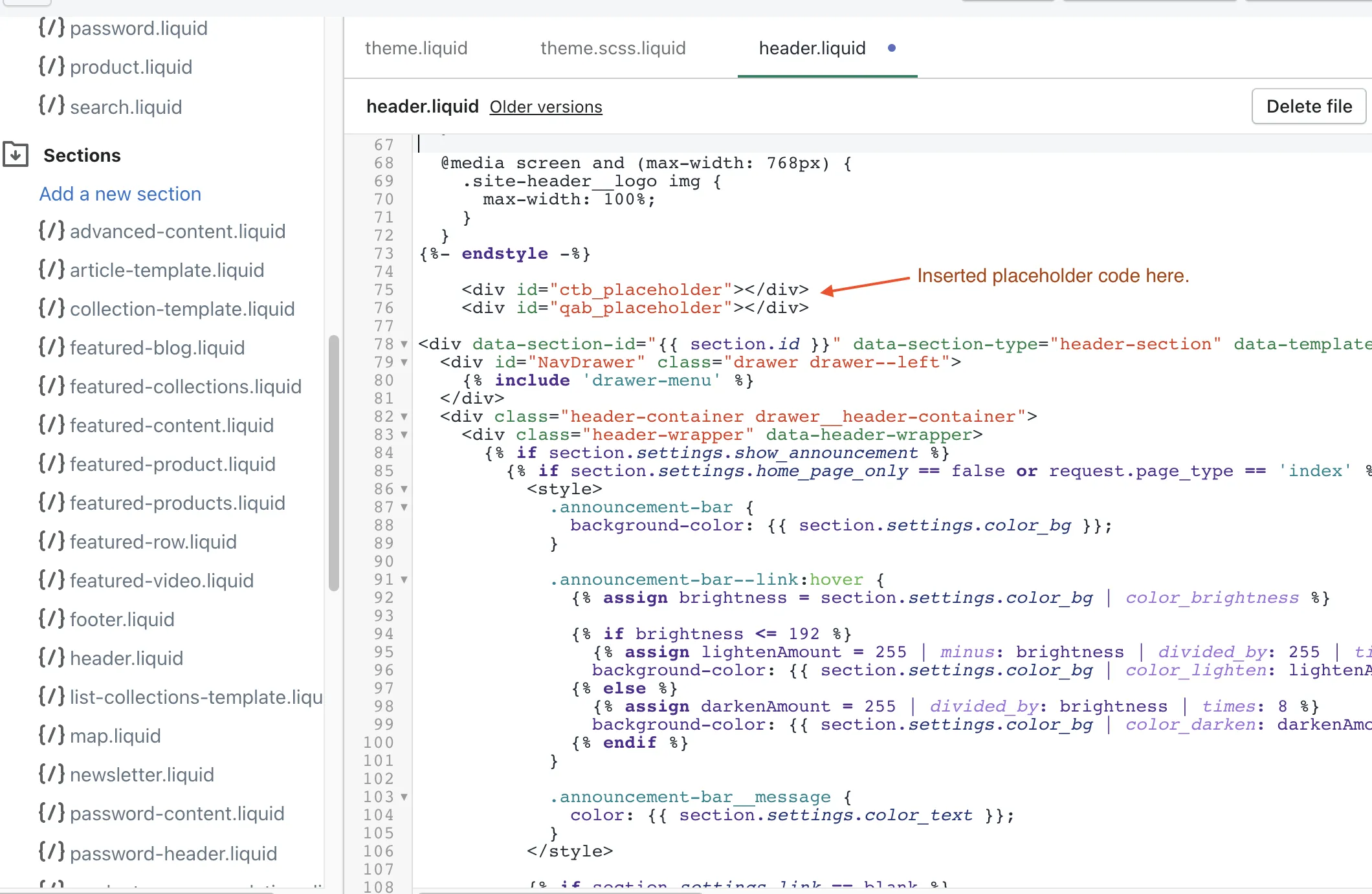Fold announcement-bar__message rule at line 103

tap(404, 797)
